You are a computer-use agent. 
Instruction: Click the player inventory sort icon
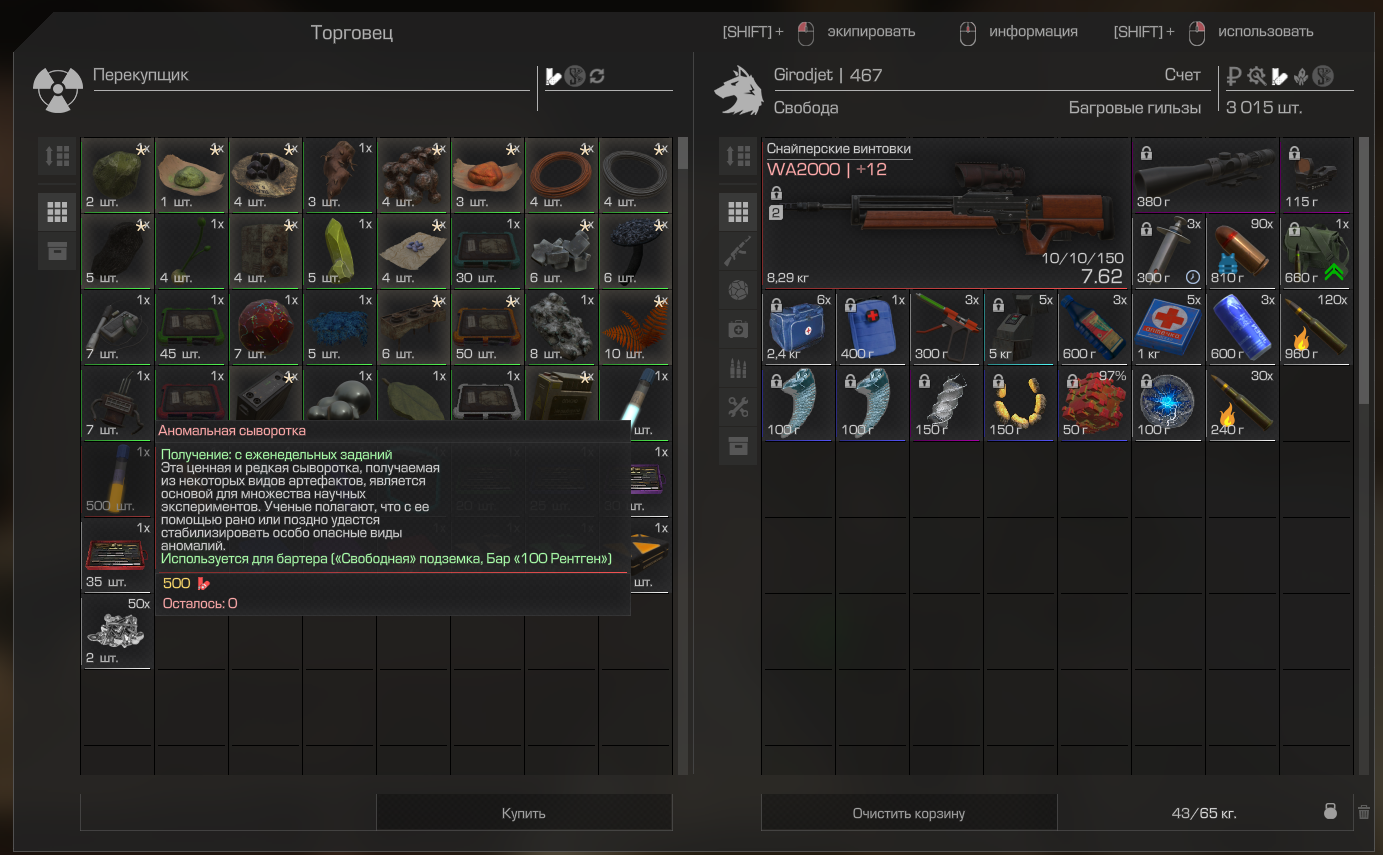738,156
